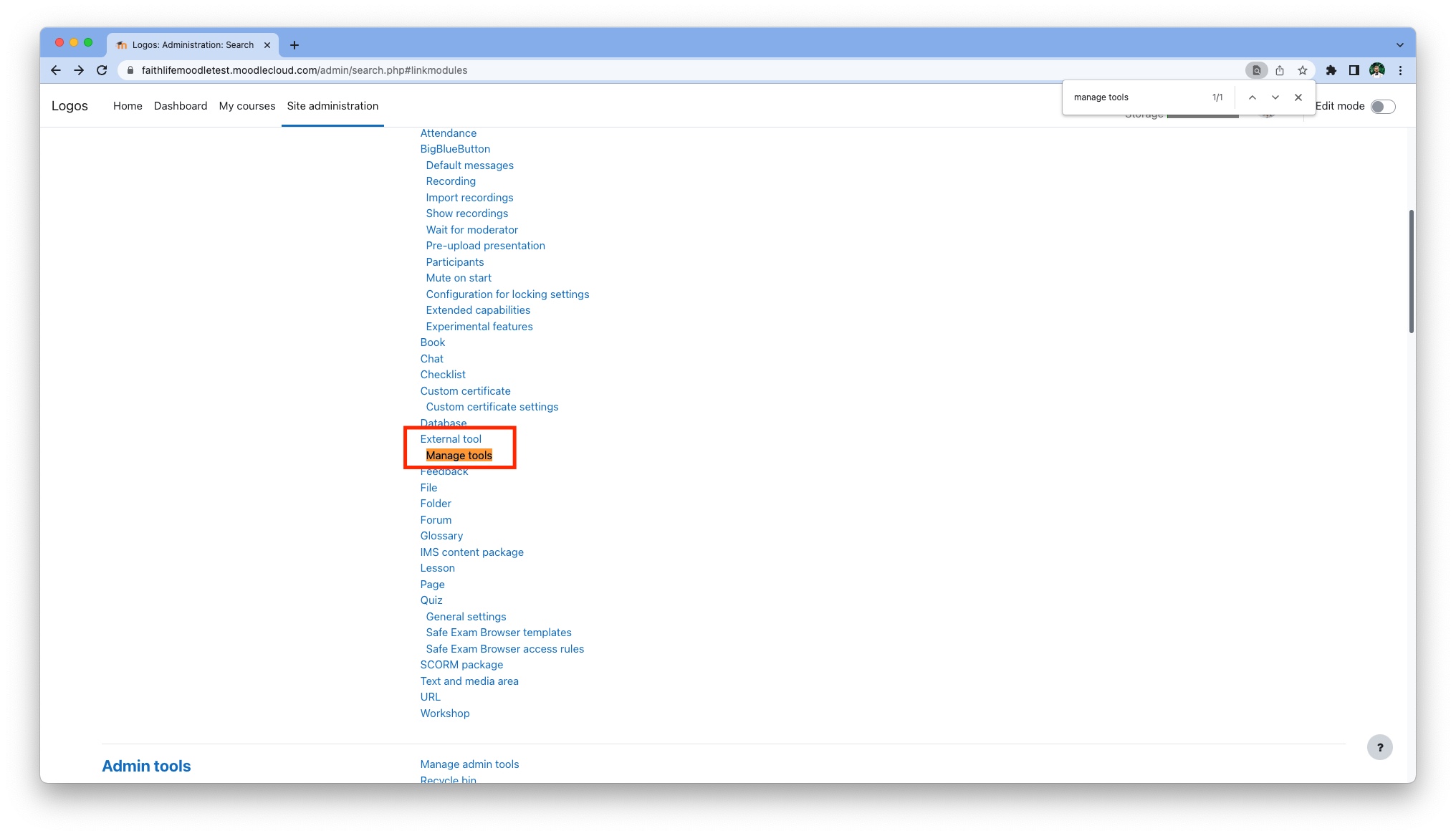Switch to the Site administration tab
1456x836 pixels.
tap(332, 105)
